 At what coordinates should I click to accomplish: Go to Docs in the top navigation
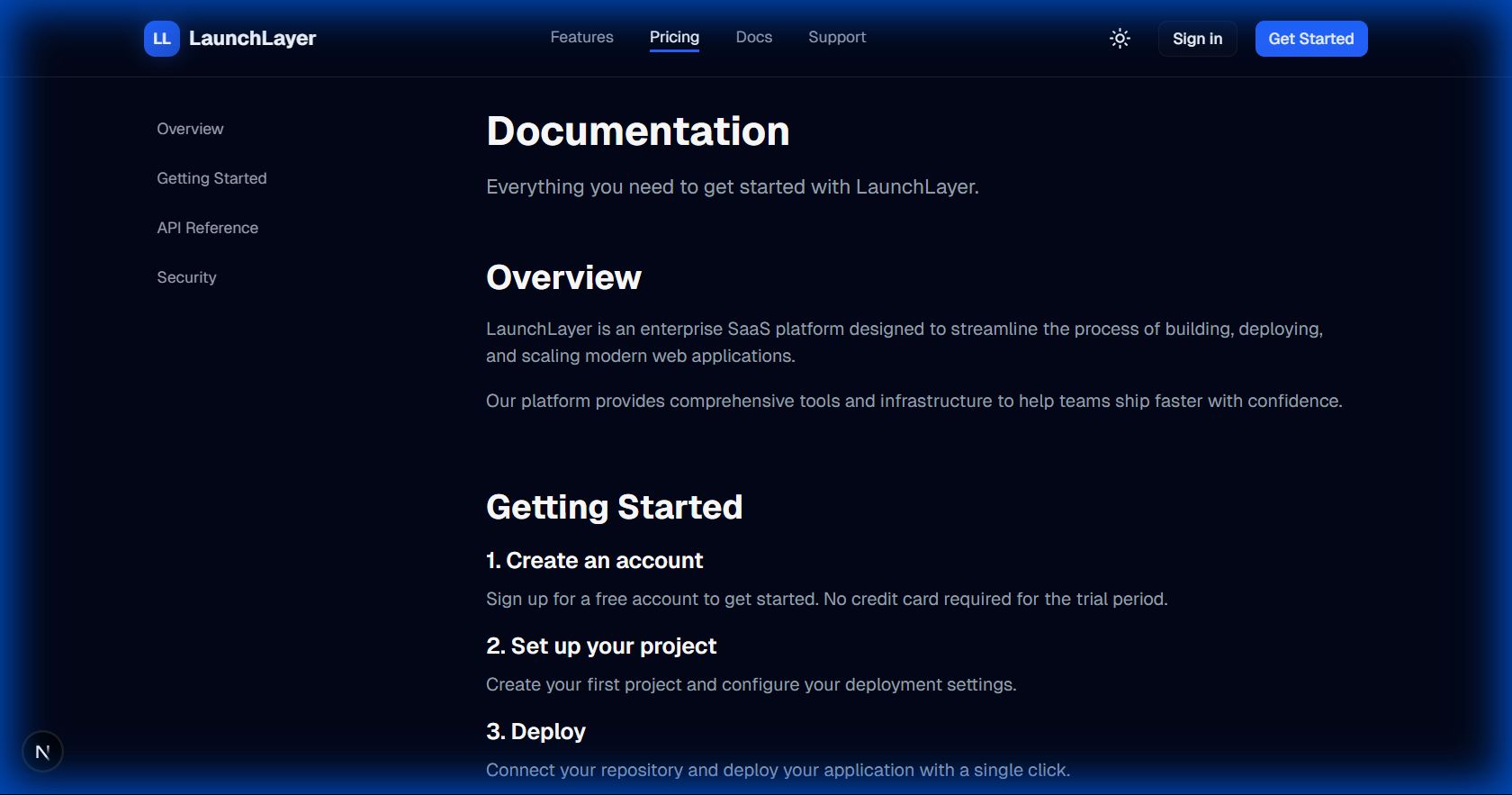click(753, 37)
